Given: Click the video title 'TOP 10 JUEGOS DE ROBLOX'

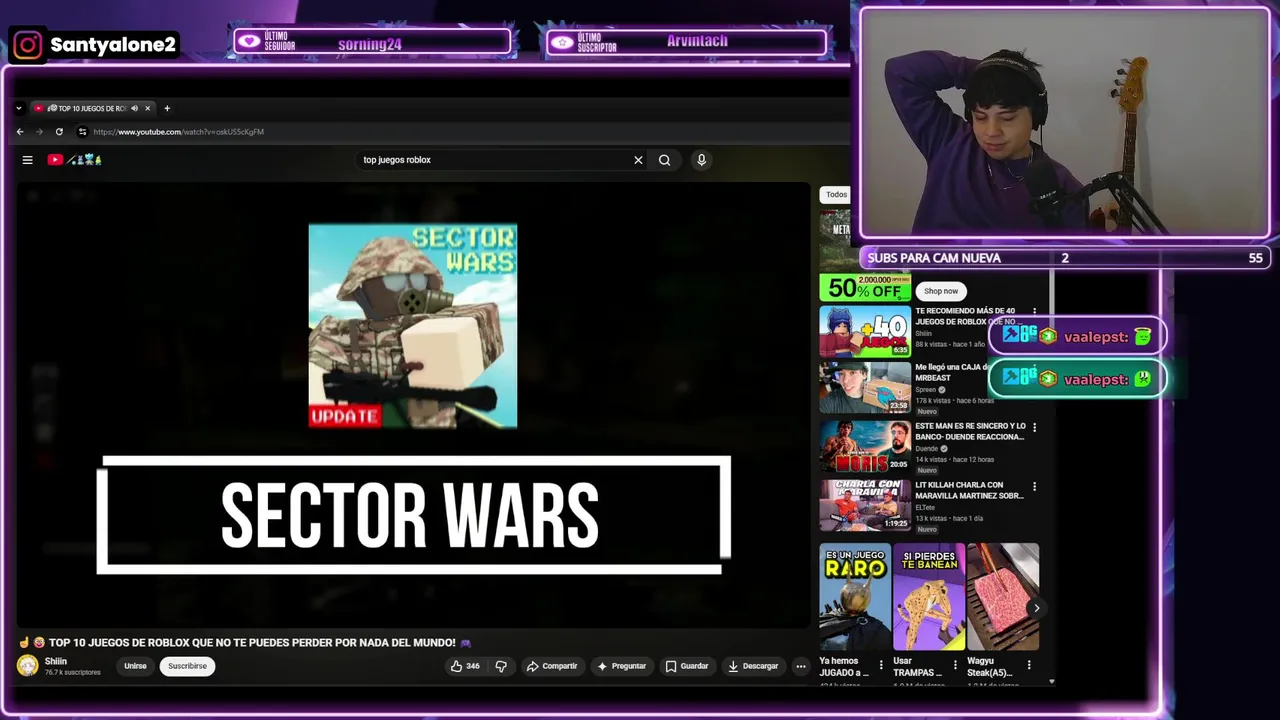Looking at the screenshot, I should (252, 643).
